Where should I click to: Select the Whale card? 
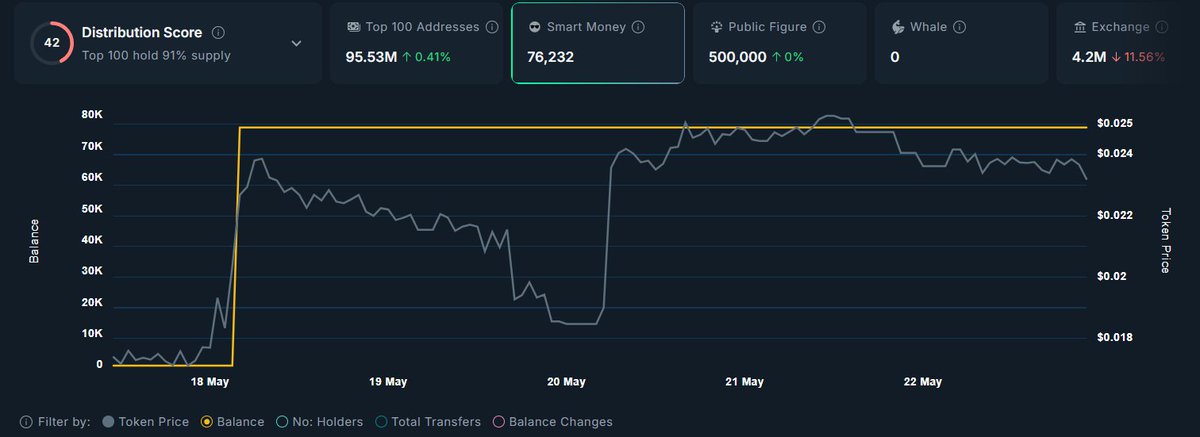[x=961, y=42]
